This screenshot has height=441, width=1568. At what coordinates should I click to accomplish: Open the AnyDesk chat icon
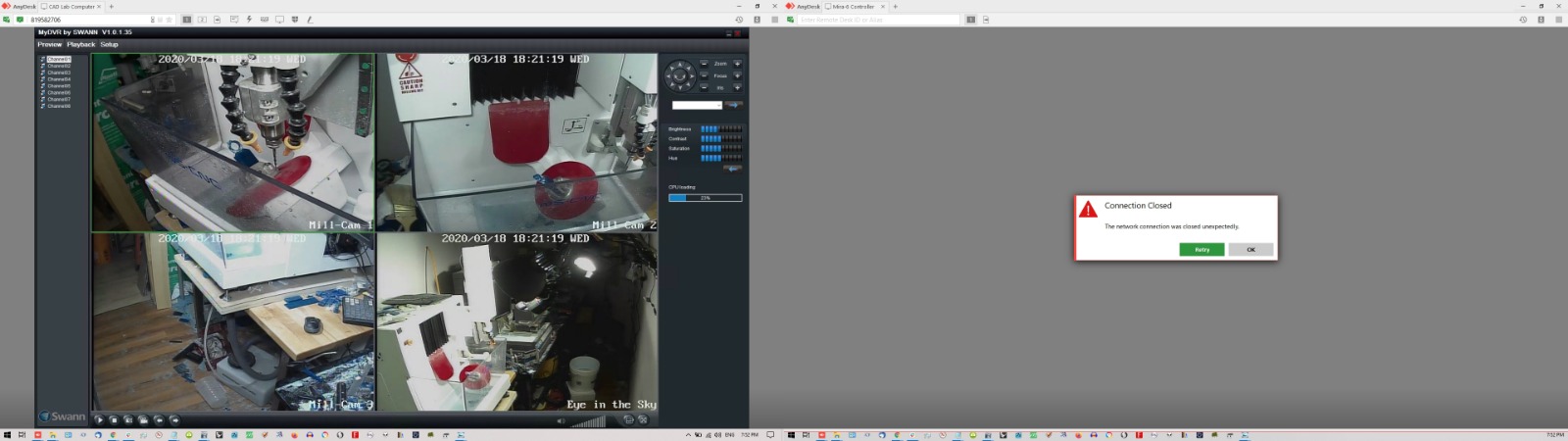[x=233, y=20]
